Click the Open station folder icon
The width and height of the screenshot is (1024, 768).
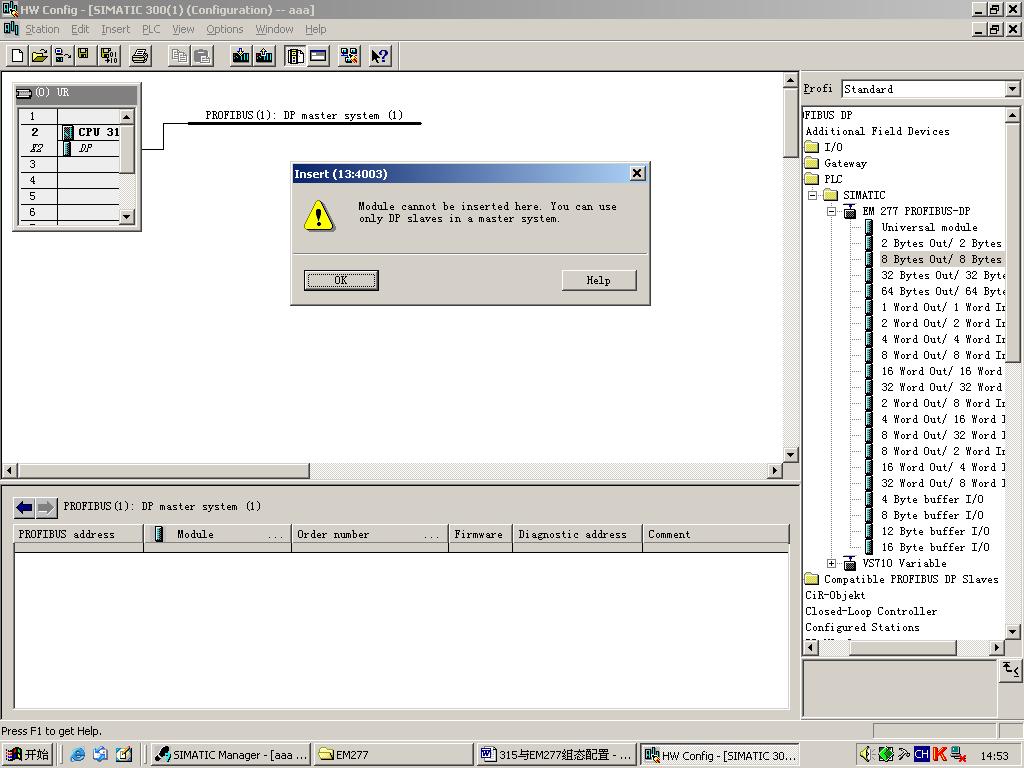pos(40,56)
